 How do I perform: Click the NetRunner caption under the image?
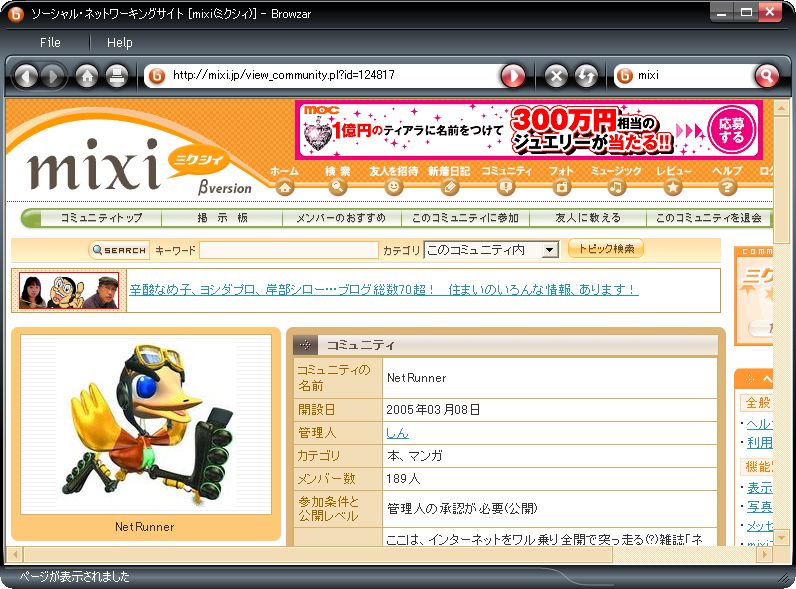tap(145, 527)
